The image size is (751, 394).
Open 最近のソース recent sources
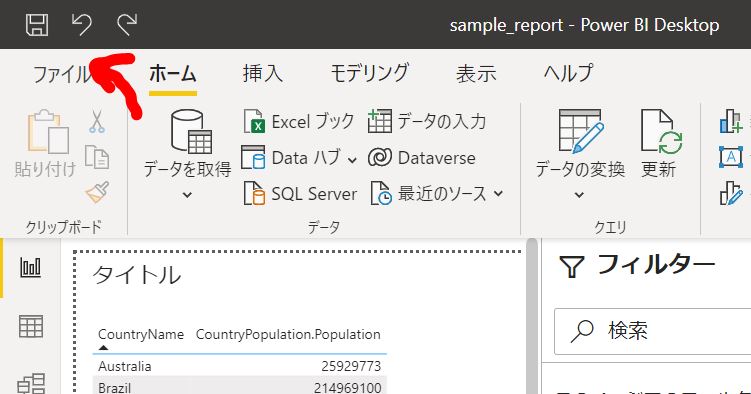[430, 193]
